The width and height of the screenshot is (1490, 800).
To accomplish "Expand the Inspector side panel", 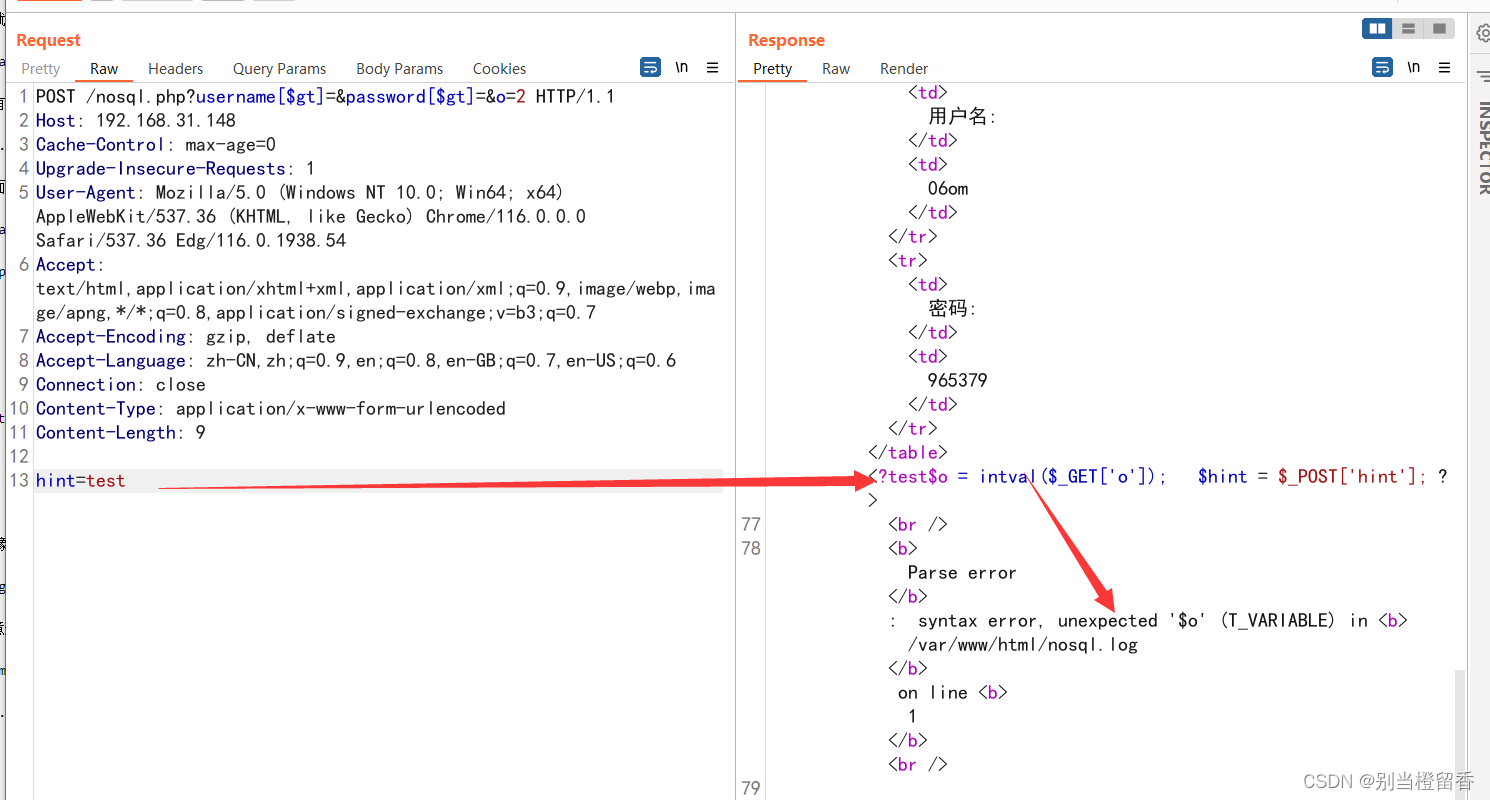I will click(1484, 147).
